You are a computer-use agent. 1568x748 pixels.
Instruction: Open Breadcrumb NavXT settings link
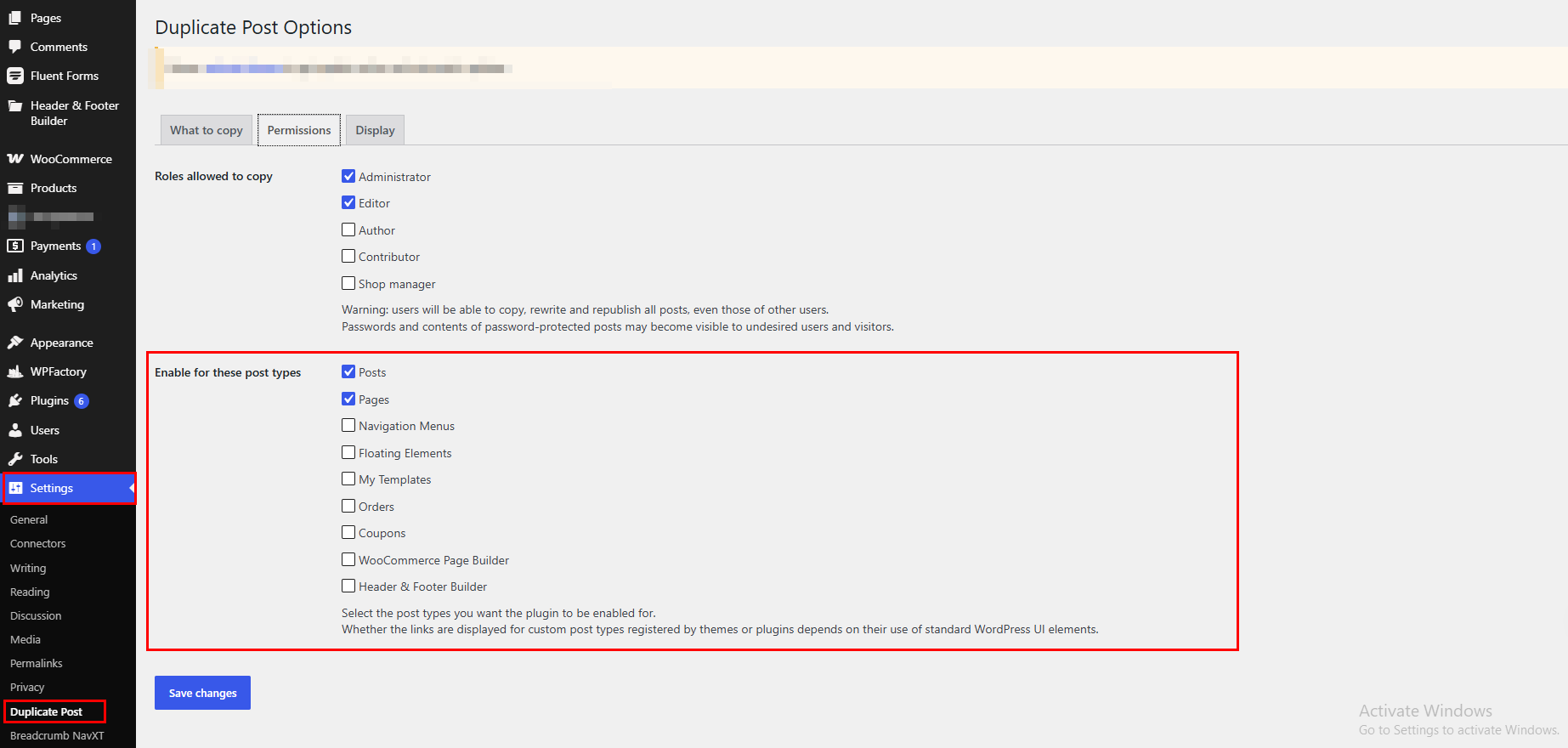[57, 735]
